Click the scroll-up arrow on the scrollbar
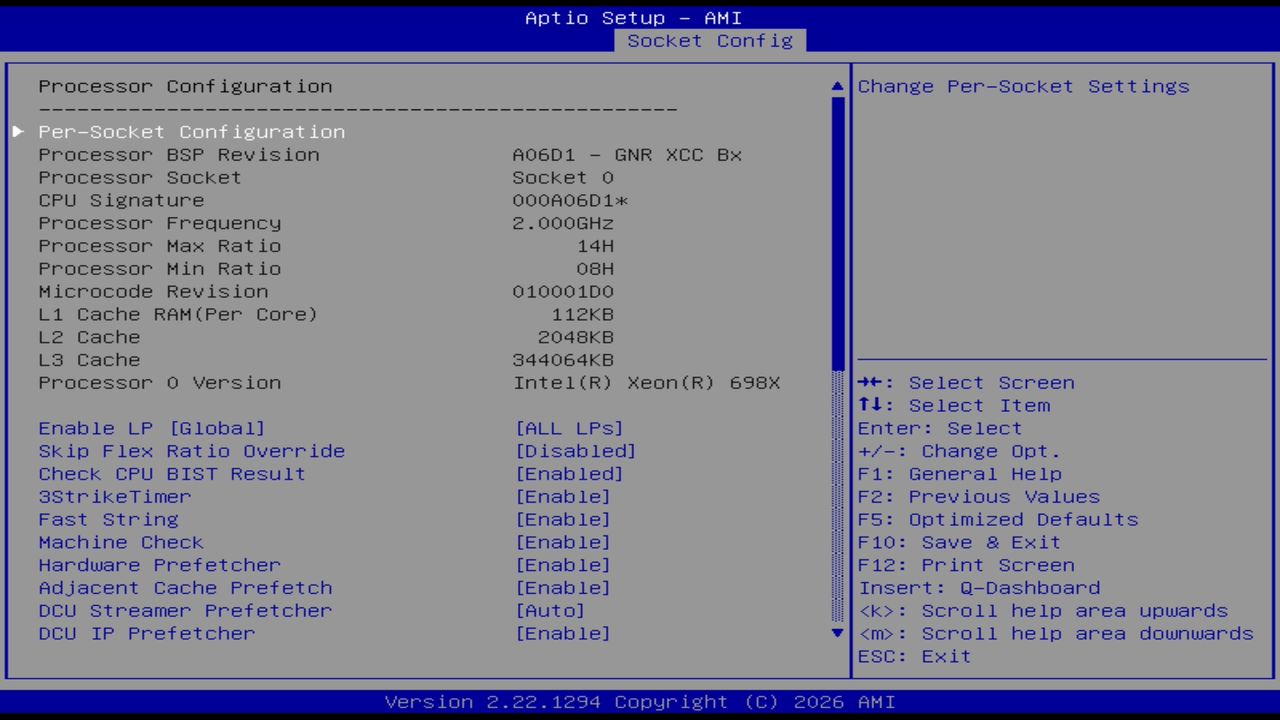This screenshot has height=720, width=1280. (x=836, y=86)
